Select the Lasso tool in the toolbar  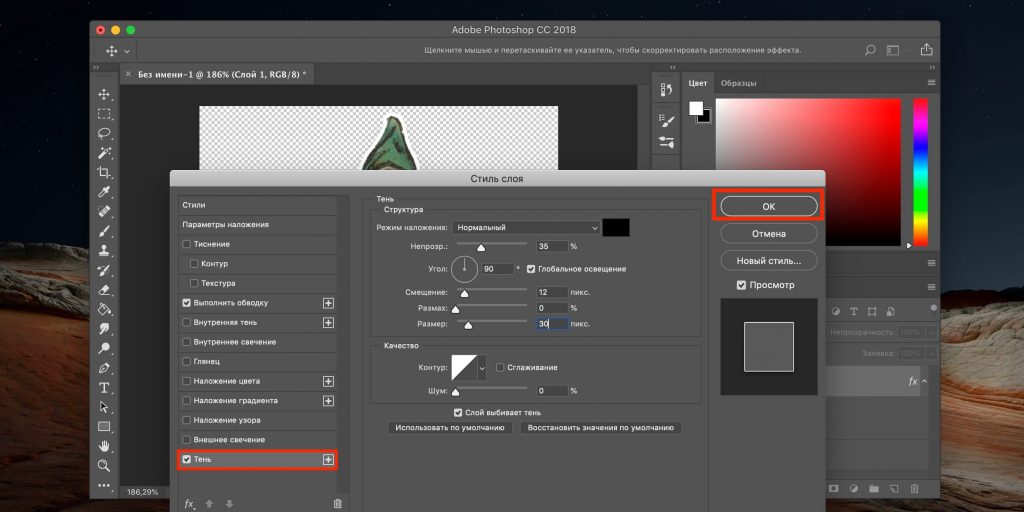pos(104,133)
